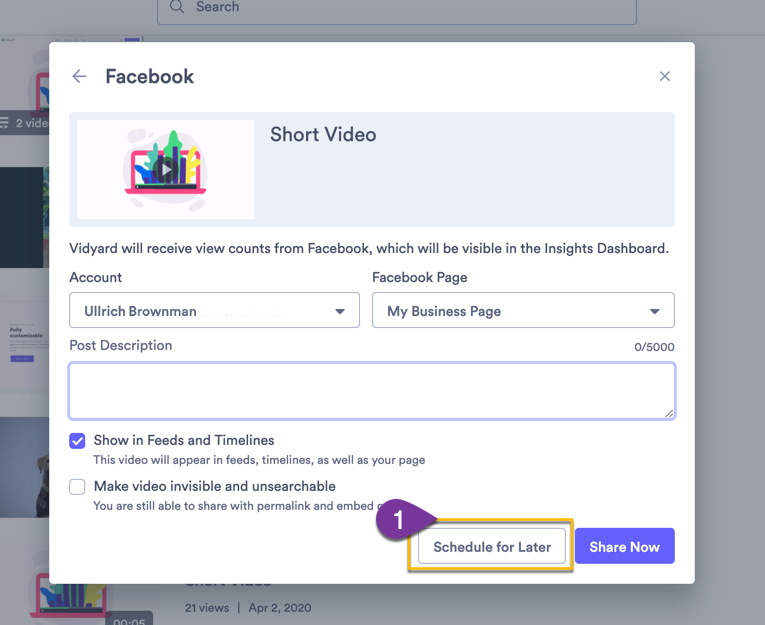765x625 pixels.
Task: Go back using the arrow beside Facebook
Action: pyautogui.click(x=79, y=76)
